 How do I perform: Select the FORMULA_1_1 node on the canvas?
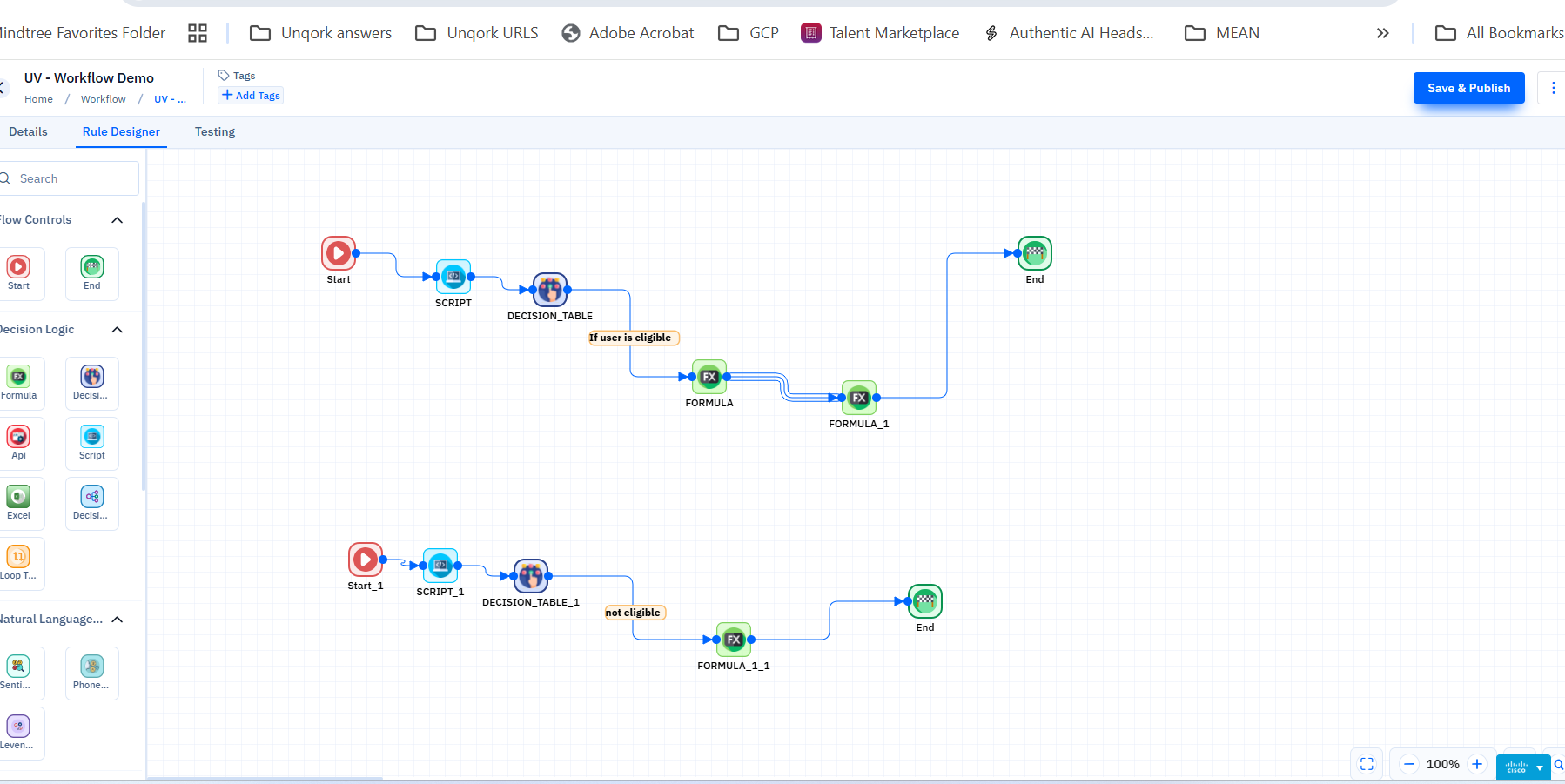[734, 640]
